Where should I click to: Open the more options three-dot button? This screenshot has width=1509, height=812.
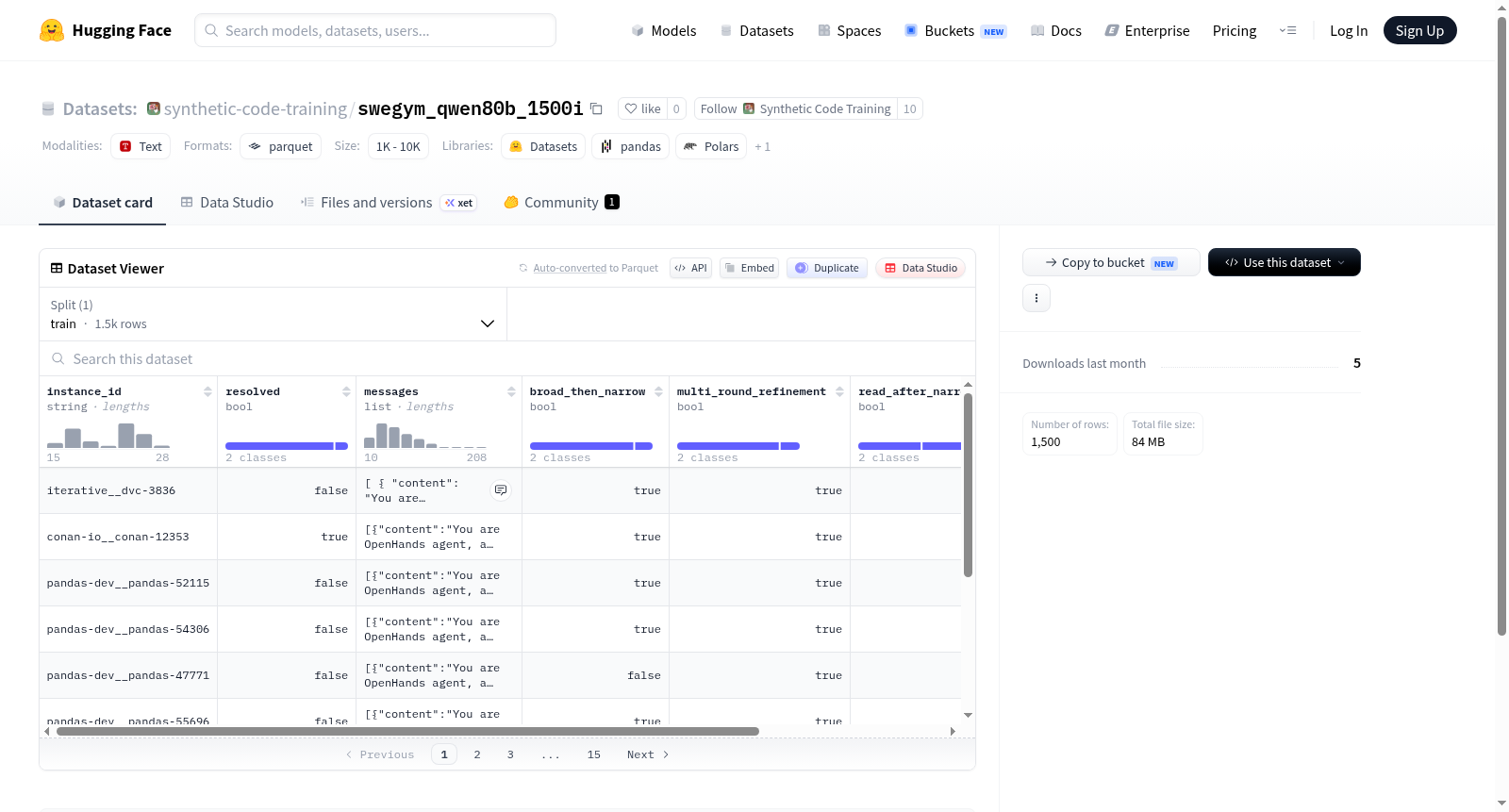pos(1036,298)
